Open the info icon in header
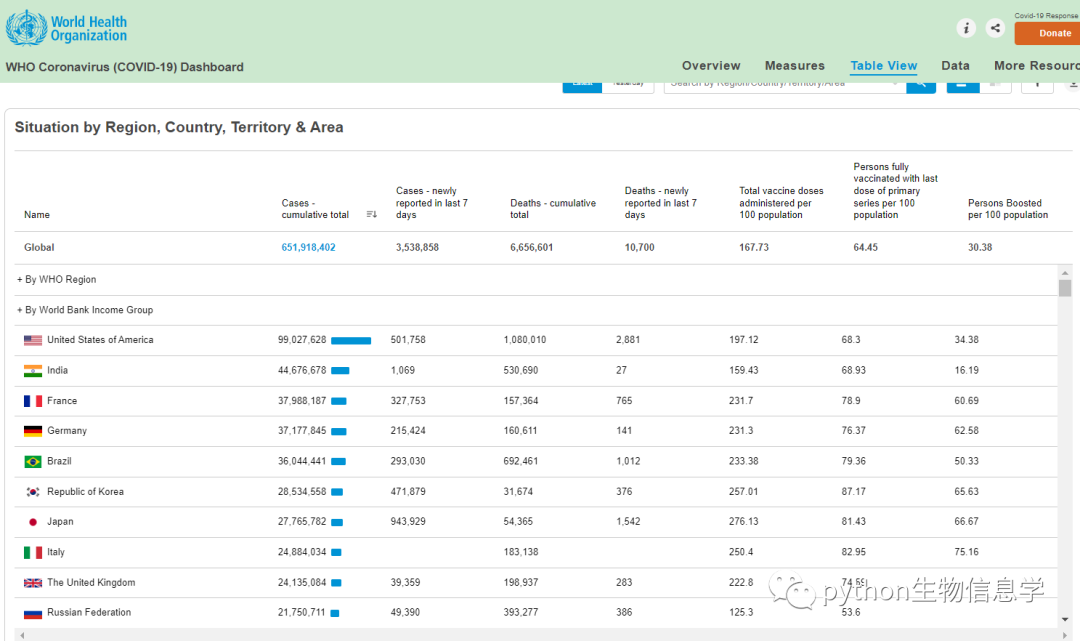The height and width of the screenshot is (641, 1080). point(966,28)
